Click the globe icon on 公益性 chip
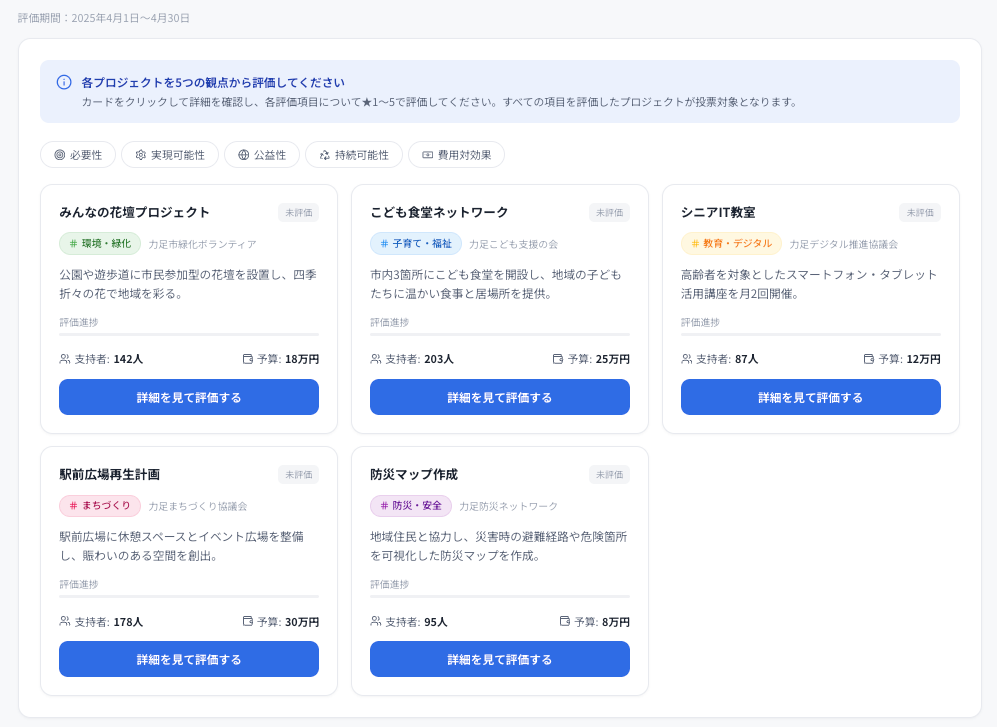 pyautogui.click(x=244, y=155)
